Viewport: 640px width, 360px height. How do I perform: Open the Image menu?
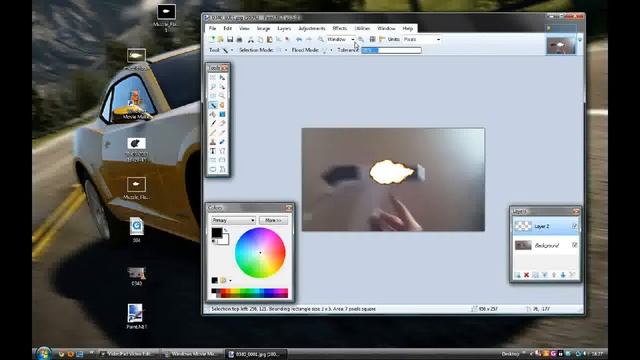pos(263,29)
